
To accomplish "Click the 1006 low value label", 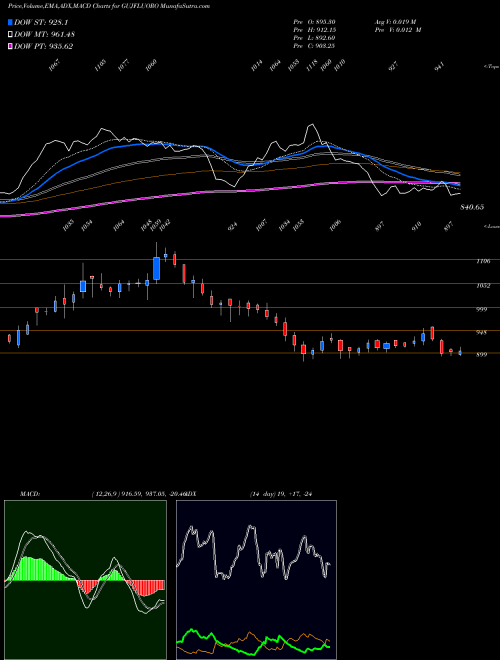I will (335, 225).
